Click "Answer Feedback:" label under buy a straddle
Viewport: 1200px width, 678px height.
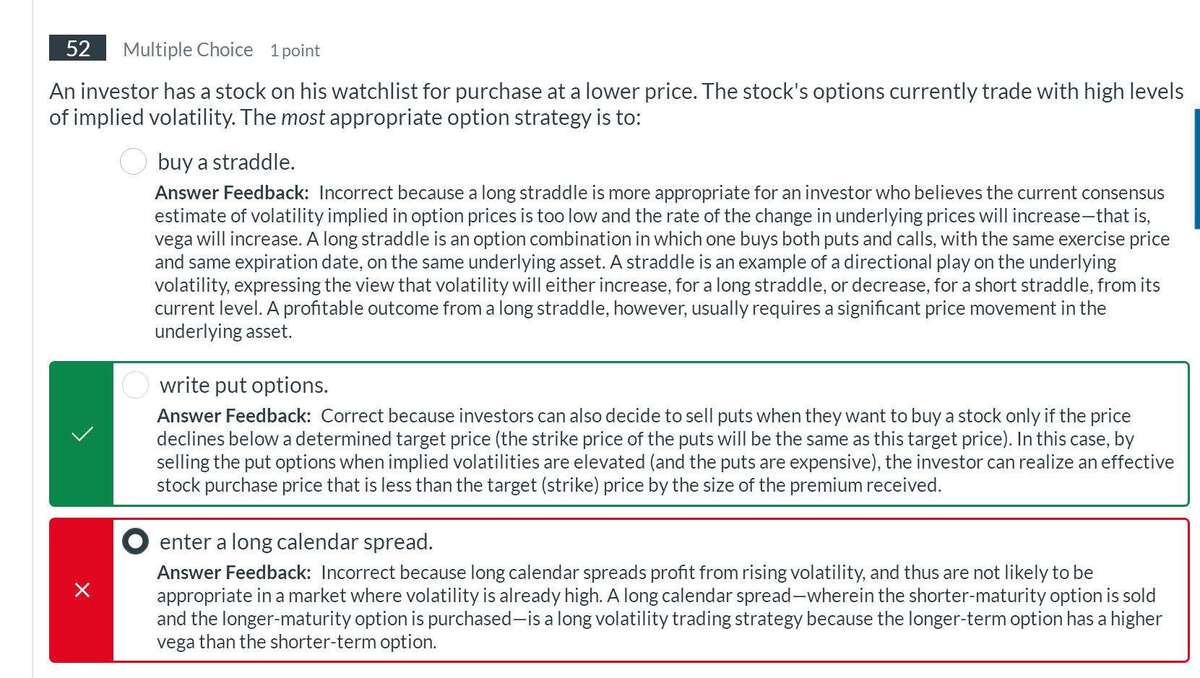[x=232, y=191]
